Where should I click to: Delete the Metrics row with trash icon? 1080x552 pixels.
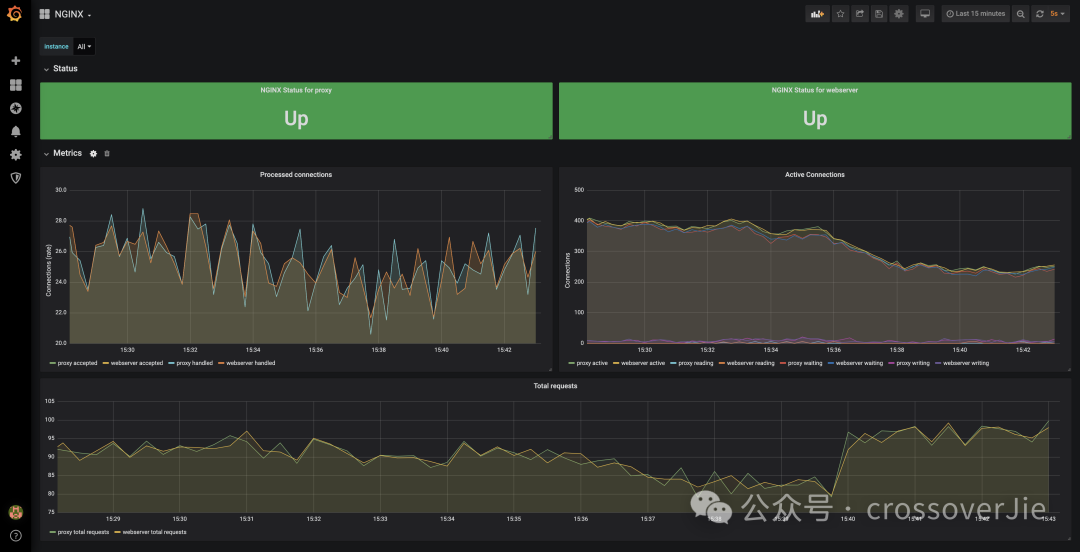(x=107, y=154)
